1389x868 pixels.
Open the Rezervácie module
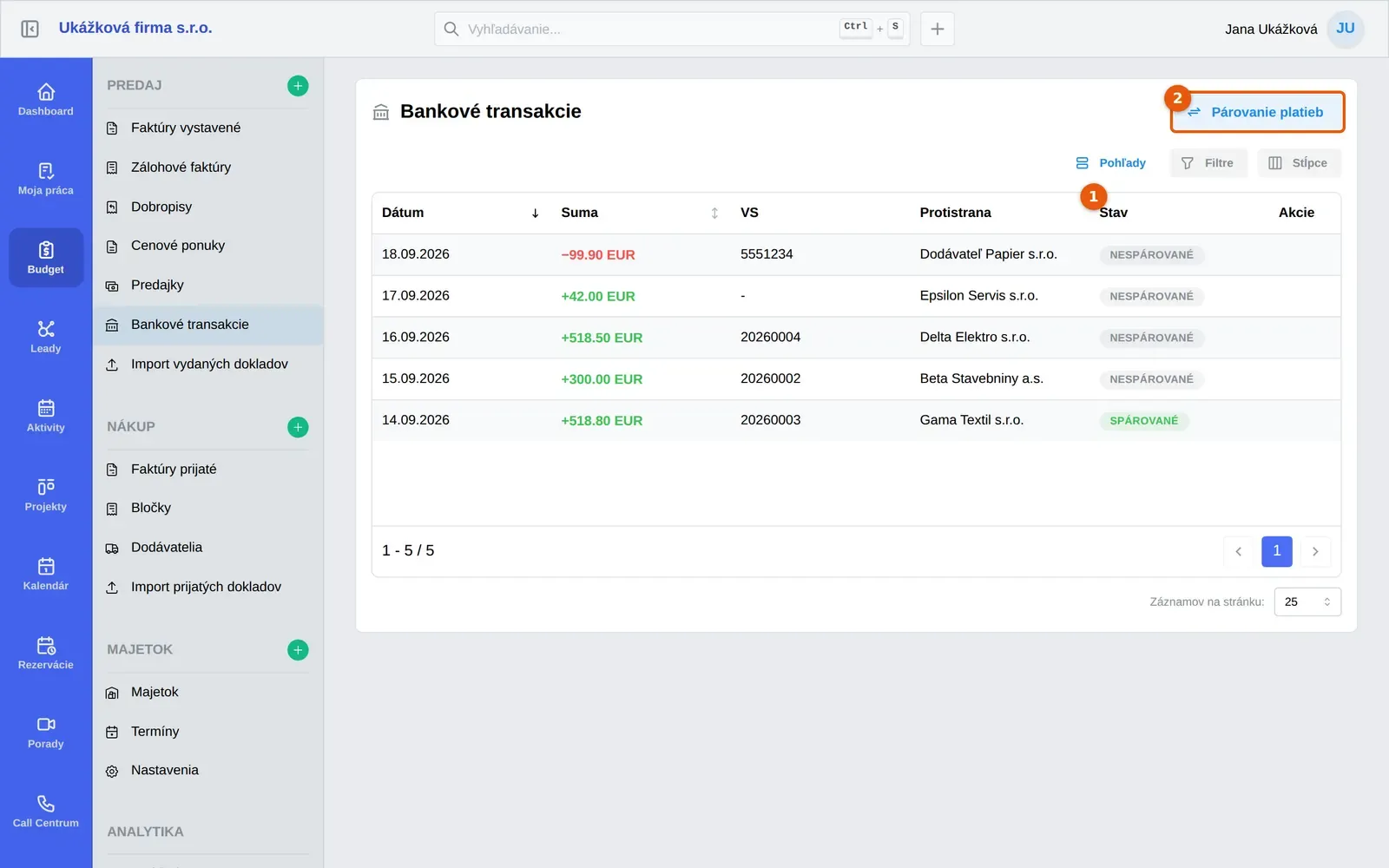(x=46, y=653)
